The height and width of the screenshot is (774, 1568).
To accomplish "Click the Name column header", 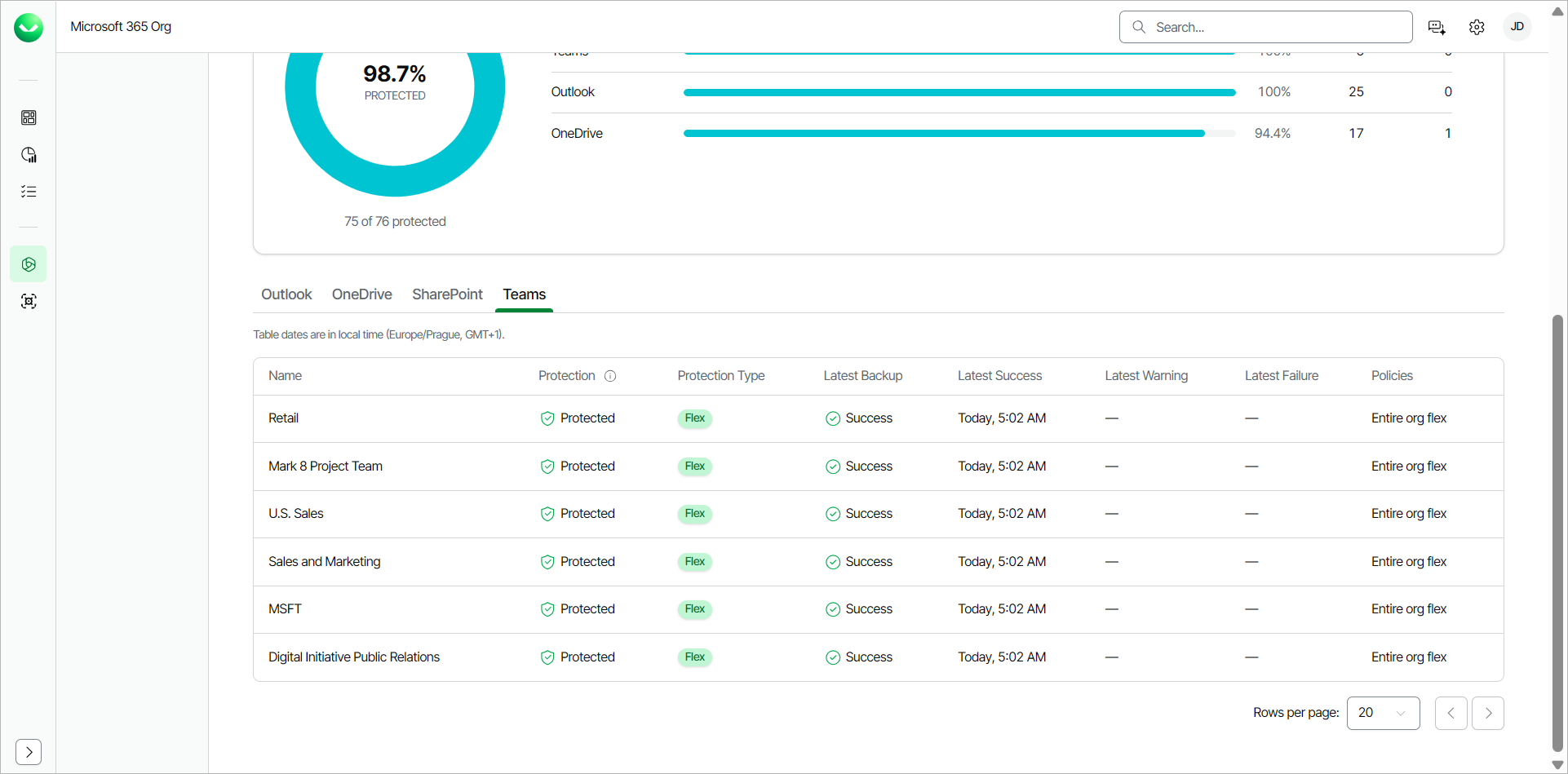I will pyautogui.click(x=286, y=376).
